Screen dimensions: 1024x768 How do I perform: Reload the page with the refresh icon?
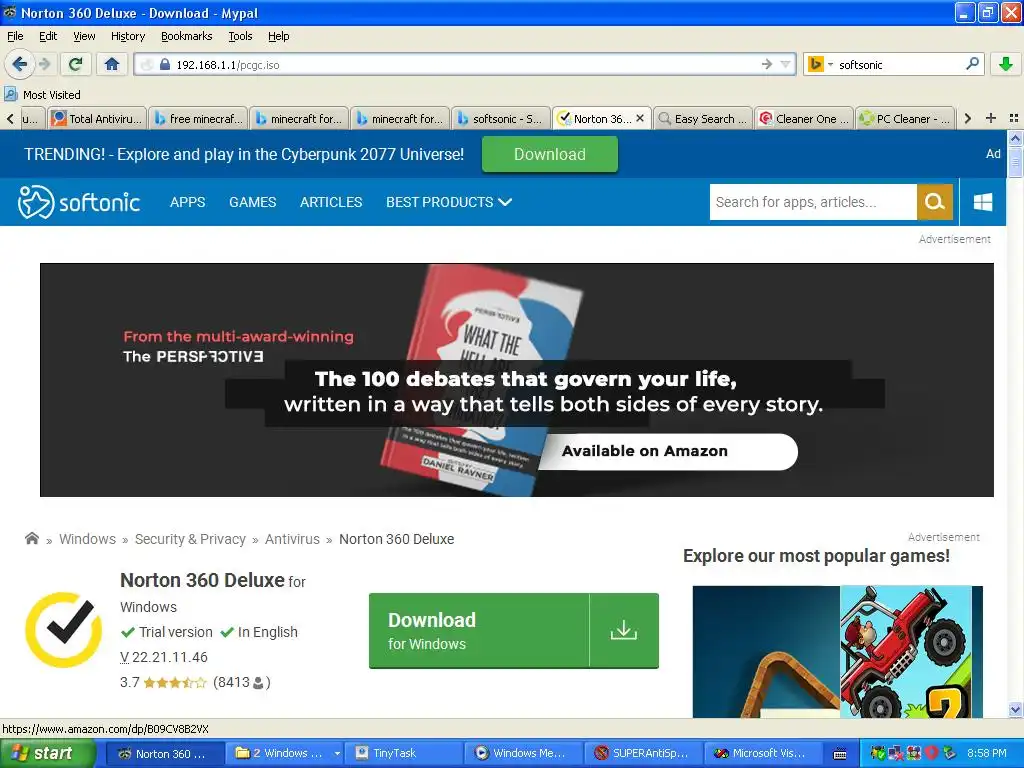(75, 64)
